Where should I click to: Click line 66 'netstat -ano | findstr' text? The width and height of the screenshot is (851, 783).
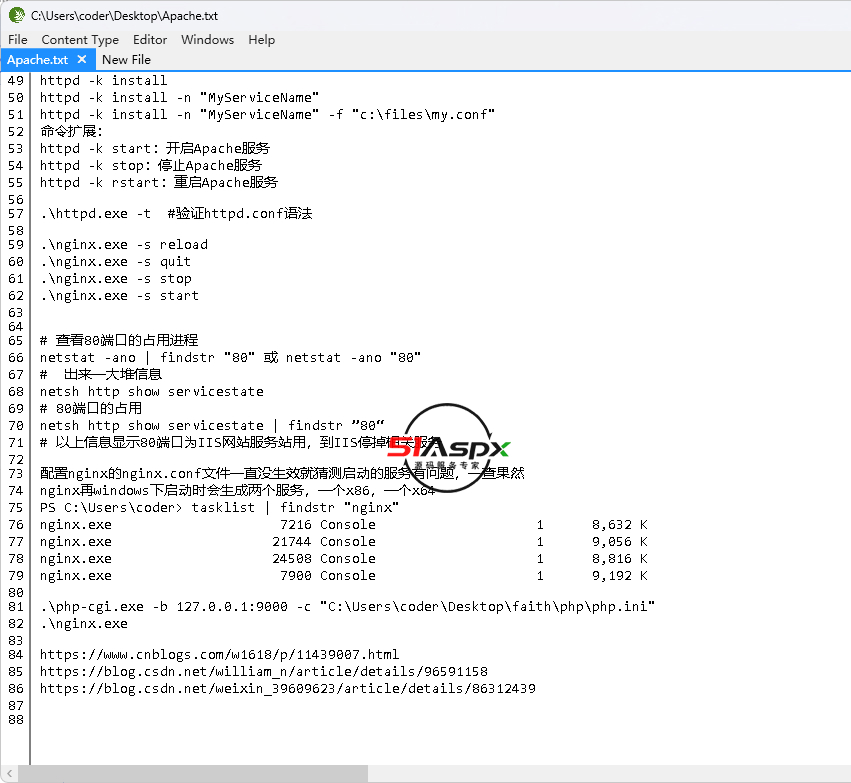(230, 358)
